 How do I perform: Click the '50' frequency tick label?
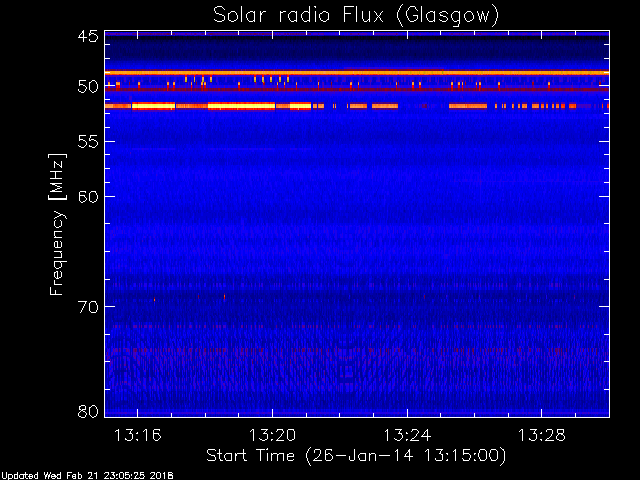(88, 87)
